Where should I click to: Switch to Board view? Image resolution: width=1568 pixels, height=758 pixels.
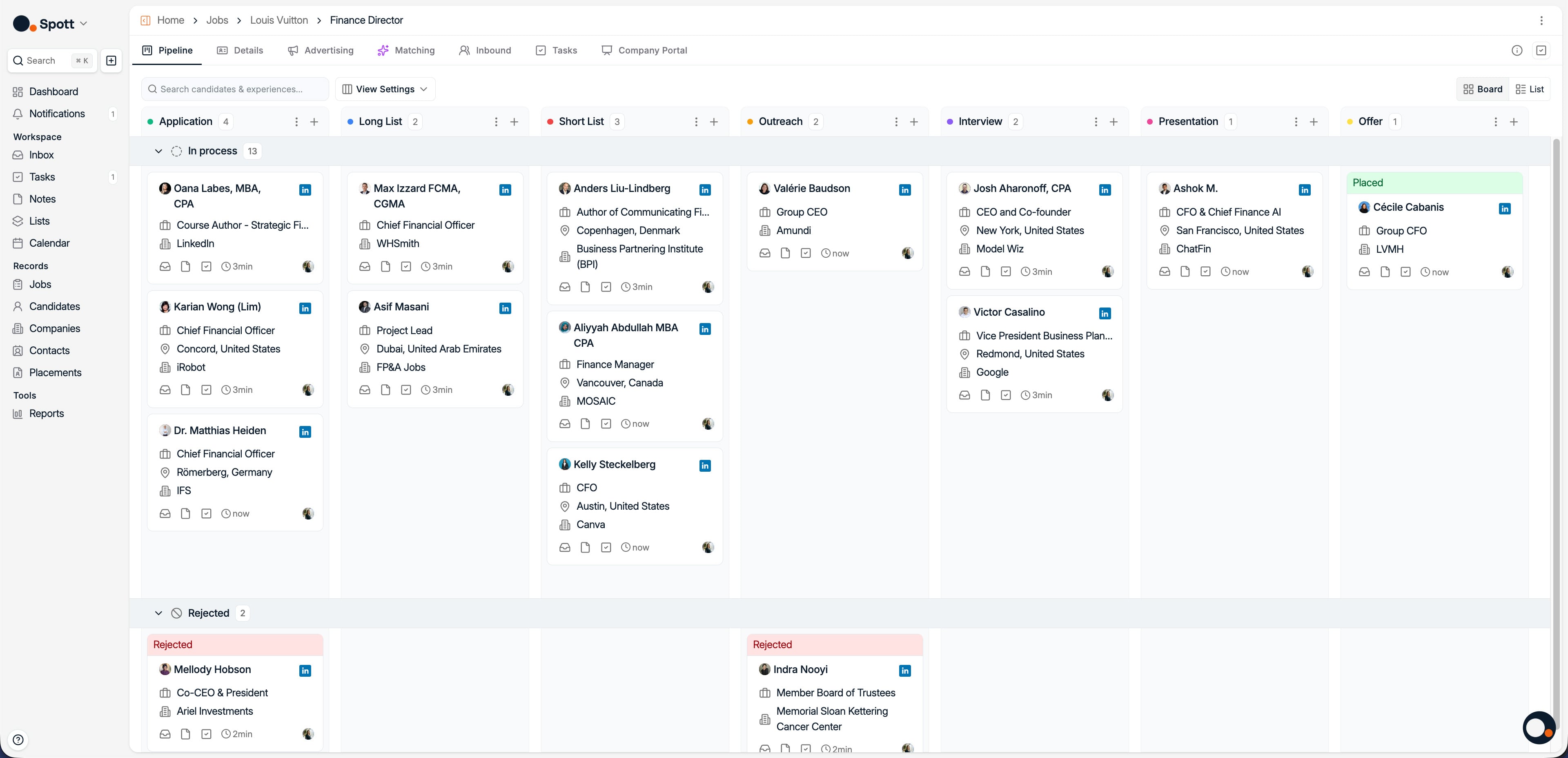coord(1483,89)
